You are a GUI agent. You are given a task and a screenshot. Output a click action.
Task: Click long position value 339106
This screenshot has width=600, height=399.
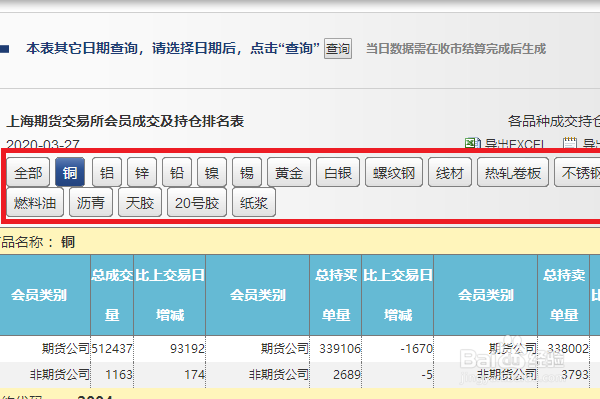340,349
